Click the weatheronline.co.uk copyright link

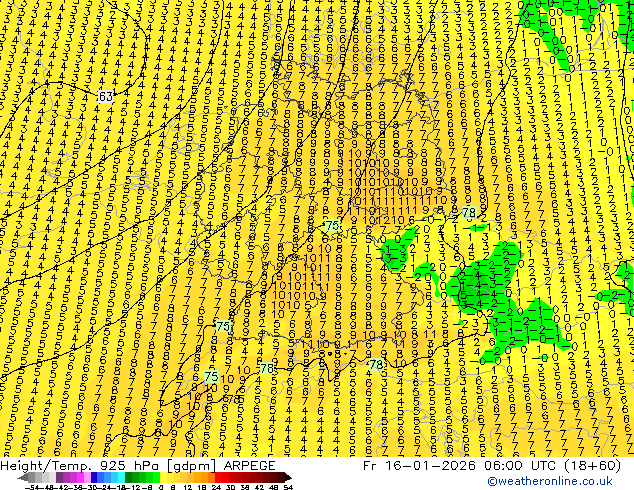[x=550, y=481]
